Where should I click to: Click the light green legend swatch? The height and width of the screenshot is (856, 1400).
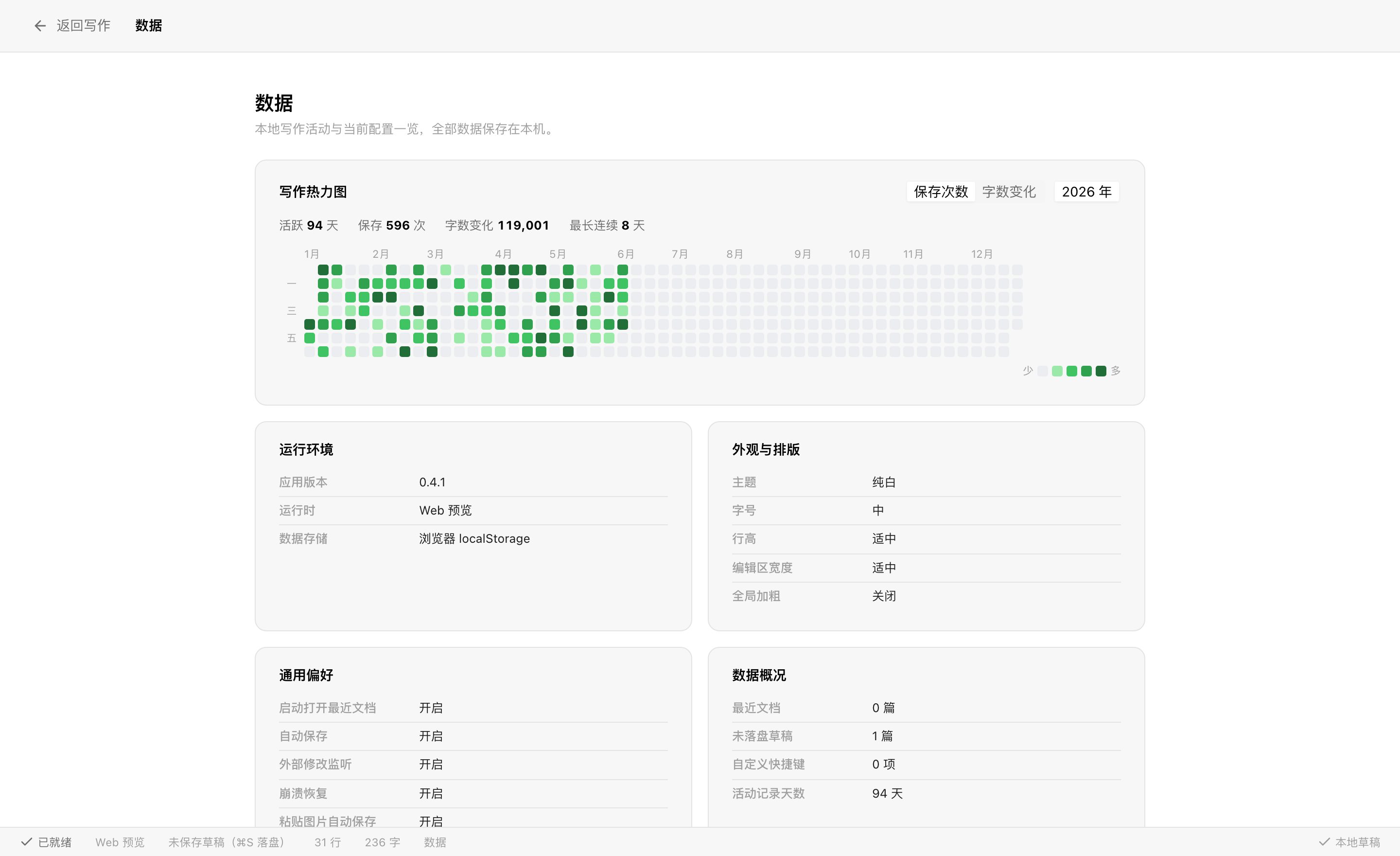1057,371
